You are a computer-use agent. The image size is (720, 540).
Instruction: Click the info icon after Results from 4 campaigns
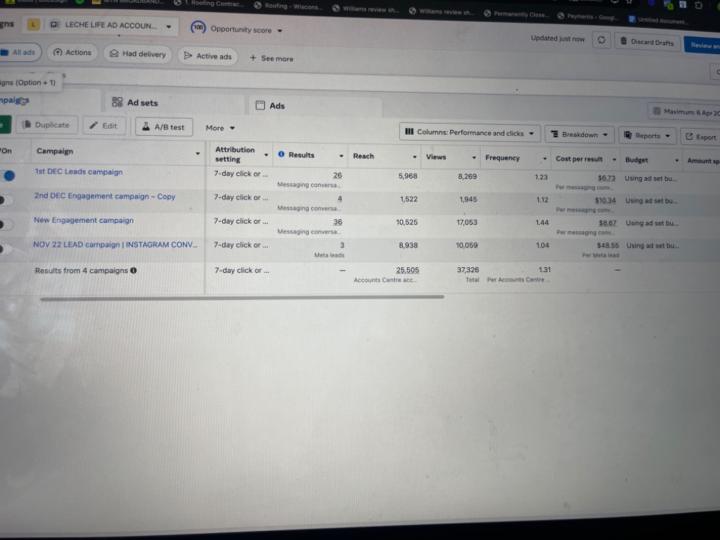[134, 270]
